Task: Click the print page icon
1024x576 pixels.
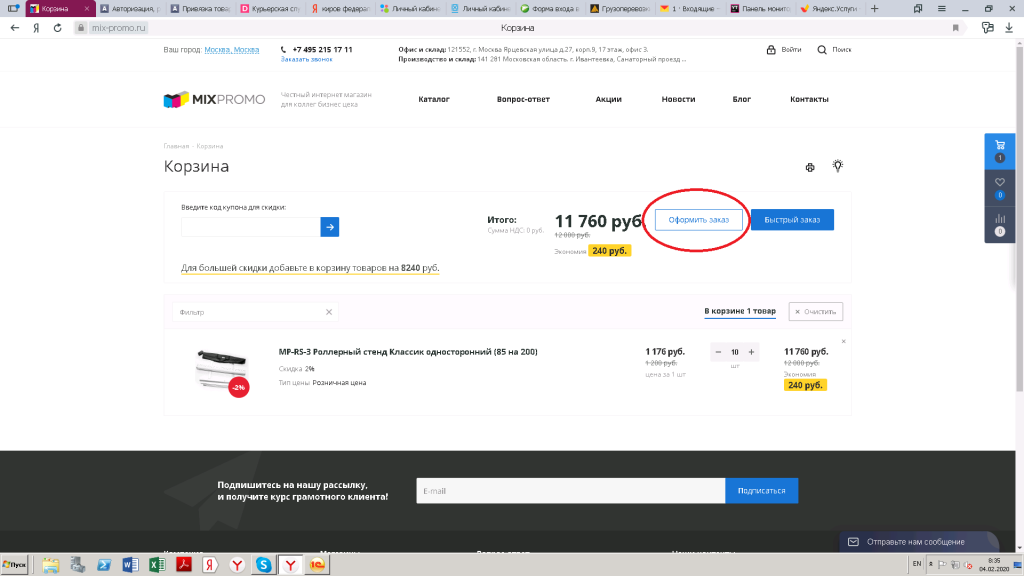Action: [811, 167]
